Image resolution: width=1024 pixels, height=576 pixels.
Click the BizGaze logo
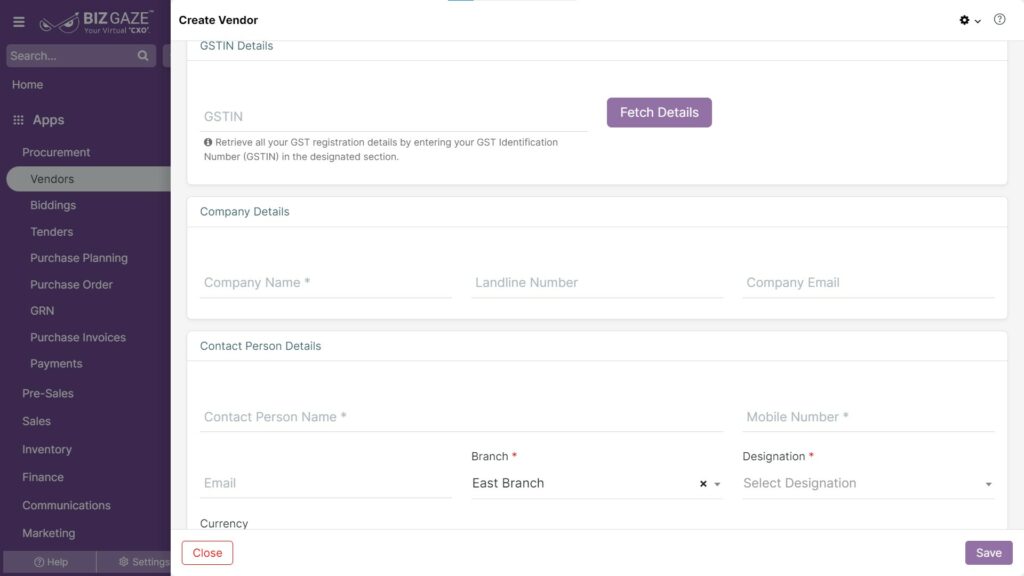point(97,22)
